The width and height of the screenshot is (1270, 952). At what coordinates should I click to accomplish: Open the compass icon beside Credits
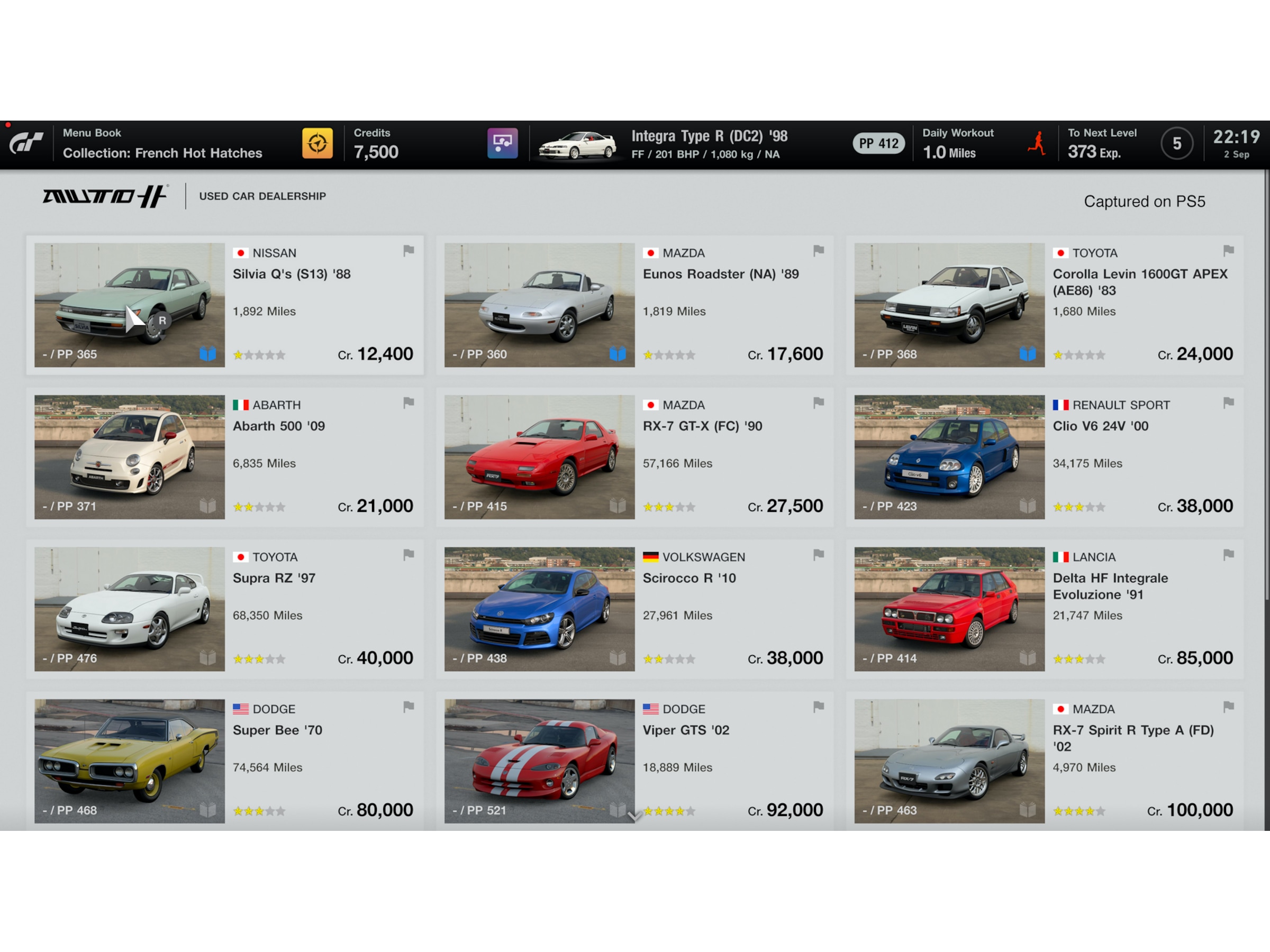(x=318, y=142)
